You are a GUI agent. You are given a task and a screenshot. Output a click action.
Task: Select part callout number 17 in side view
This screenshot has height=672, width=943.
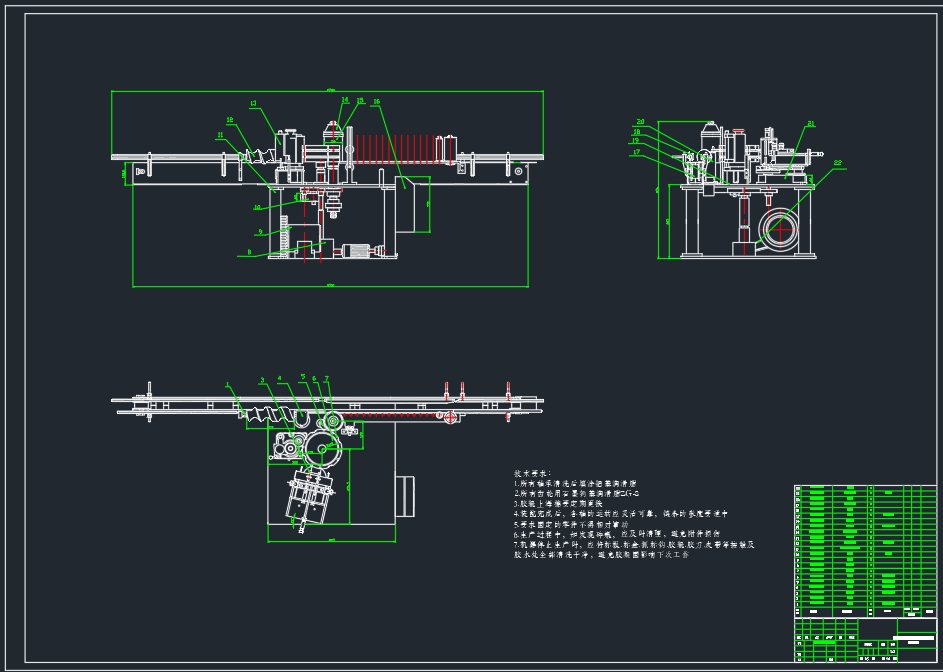(636, 153)
